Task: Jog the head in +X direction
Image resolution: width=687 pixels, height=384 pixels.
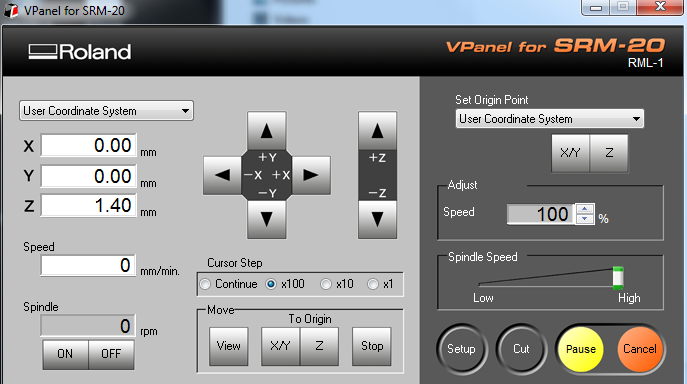Action: (311, 175)
